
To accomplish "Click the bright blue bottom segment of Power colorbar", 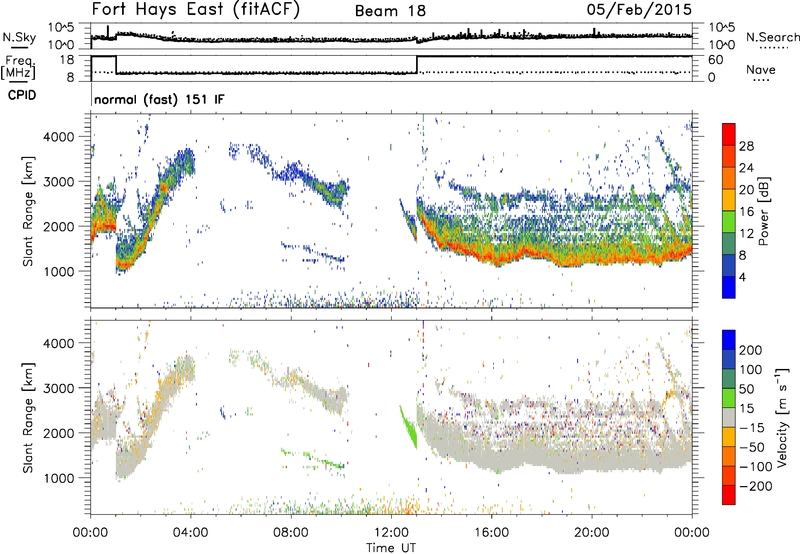I will pos(729,287).
